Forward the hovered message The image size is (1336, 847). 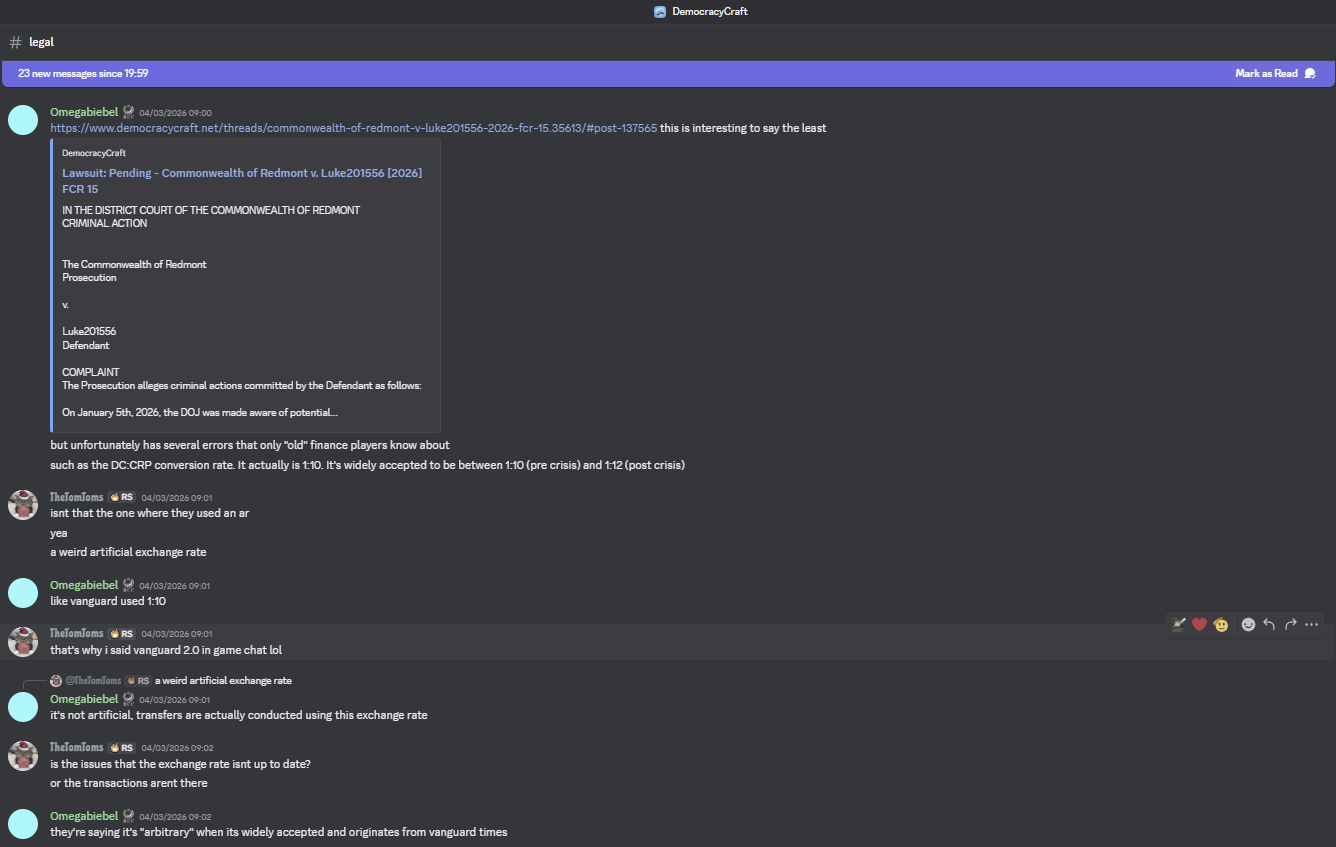1290,624
